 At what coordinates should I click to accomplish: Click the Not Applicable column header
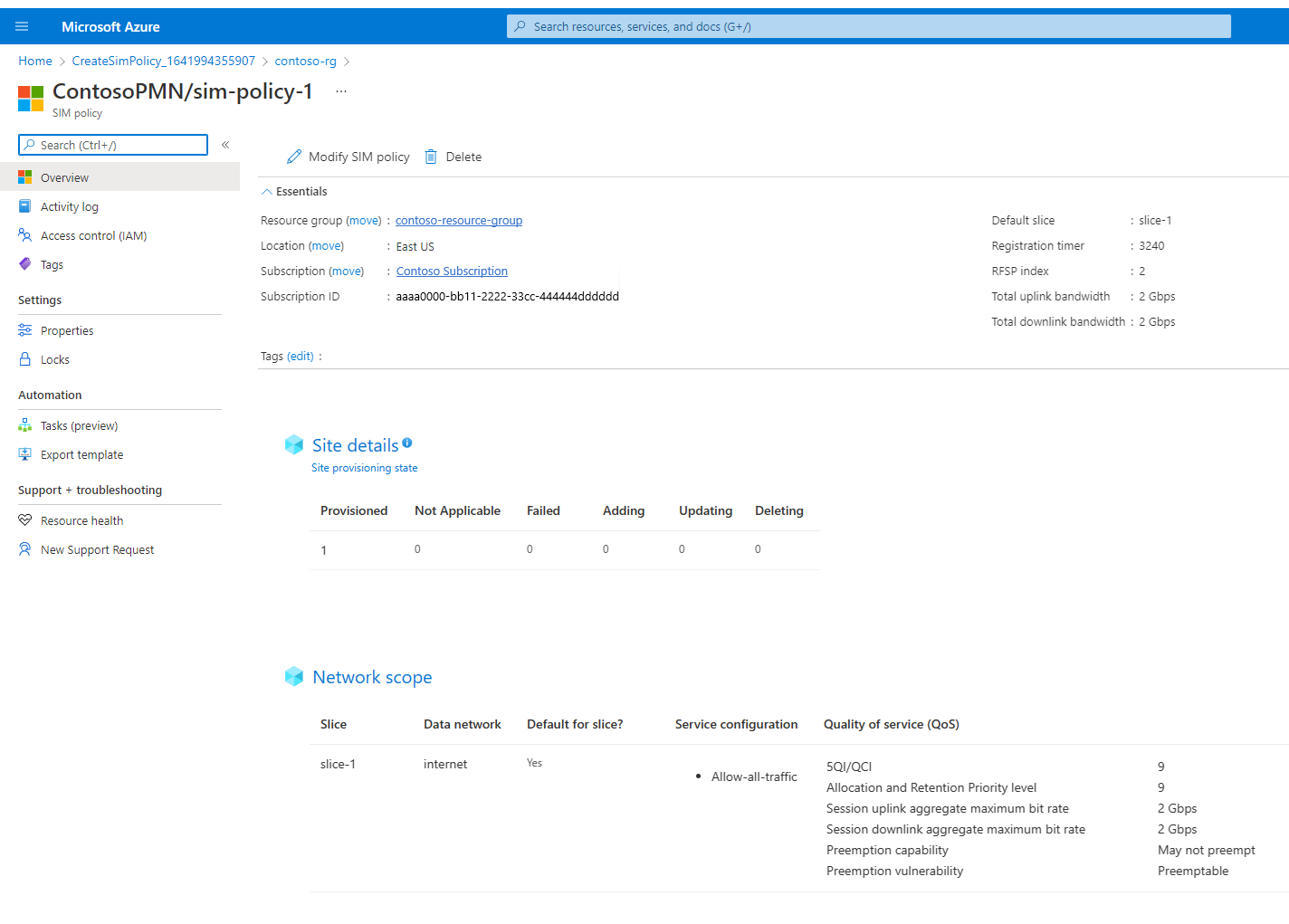point(457,510)
